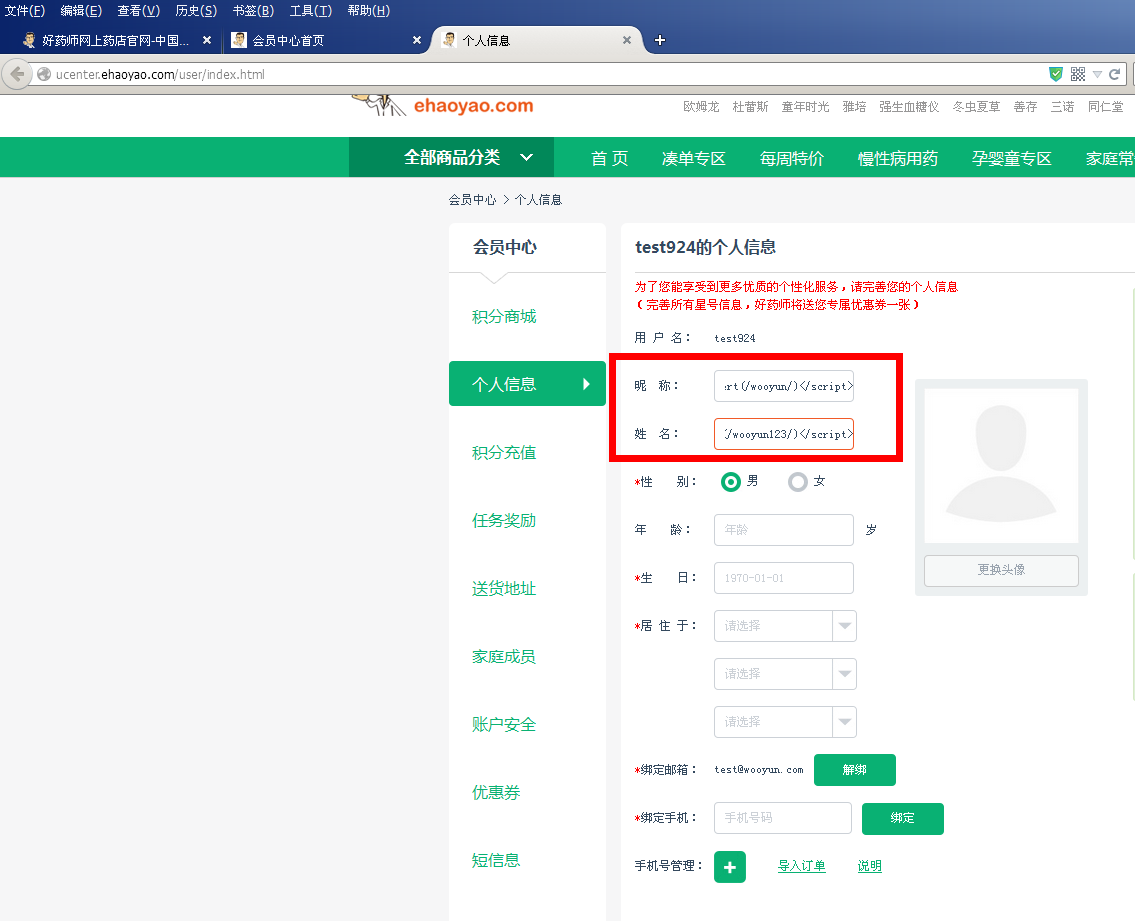Click the green plus add-phone icon
Screen dimensions: 1135x921
(x=730, y=867)
